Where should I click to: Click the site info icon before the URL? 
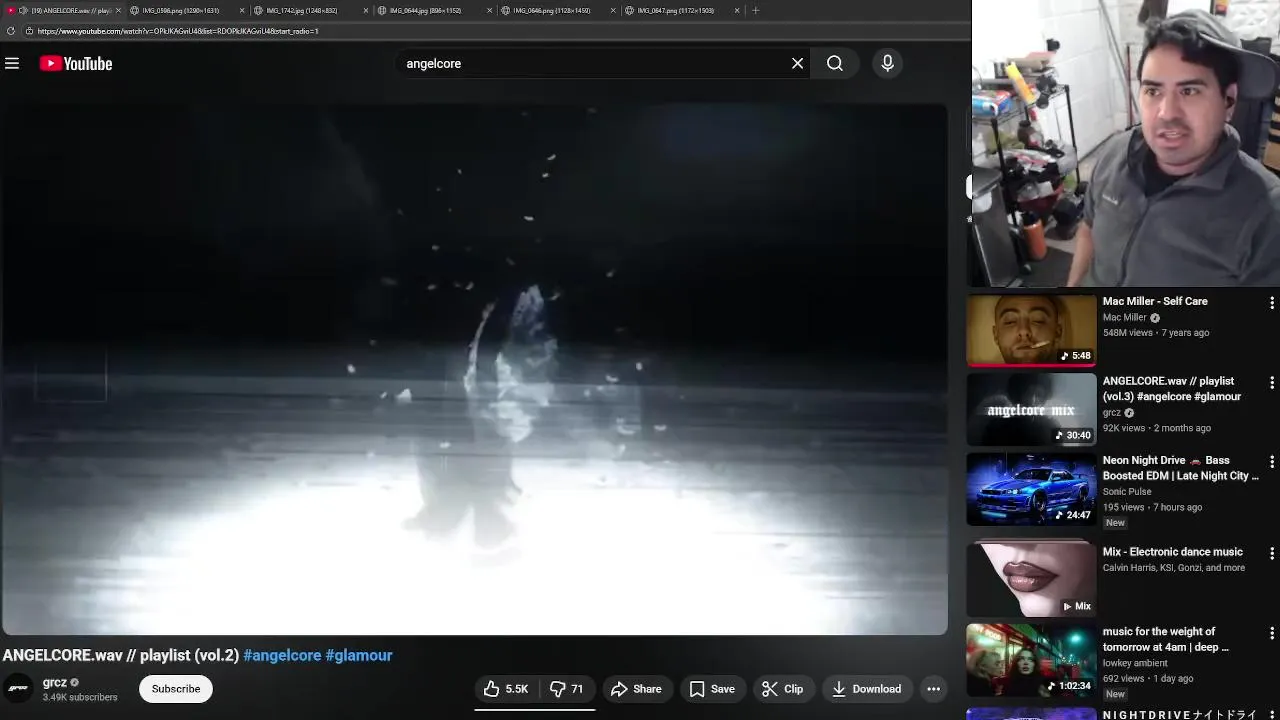[29, 31]
